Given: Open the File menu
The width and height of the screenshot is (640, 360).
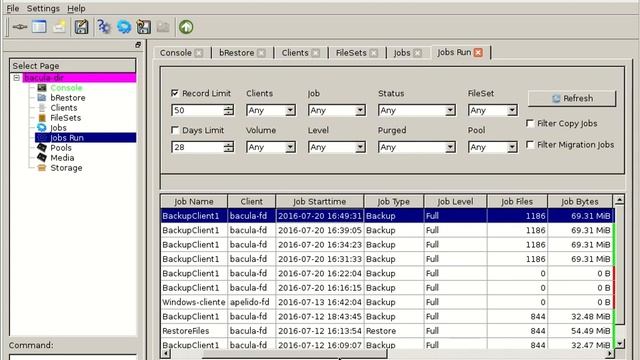Looking at the screenshot, I should pyautogui.click(x=13, y=8).
